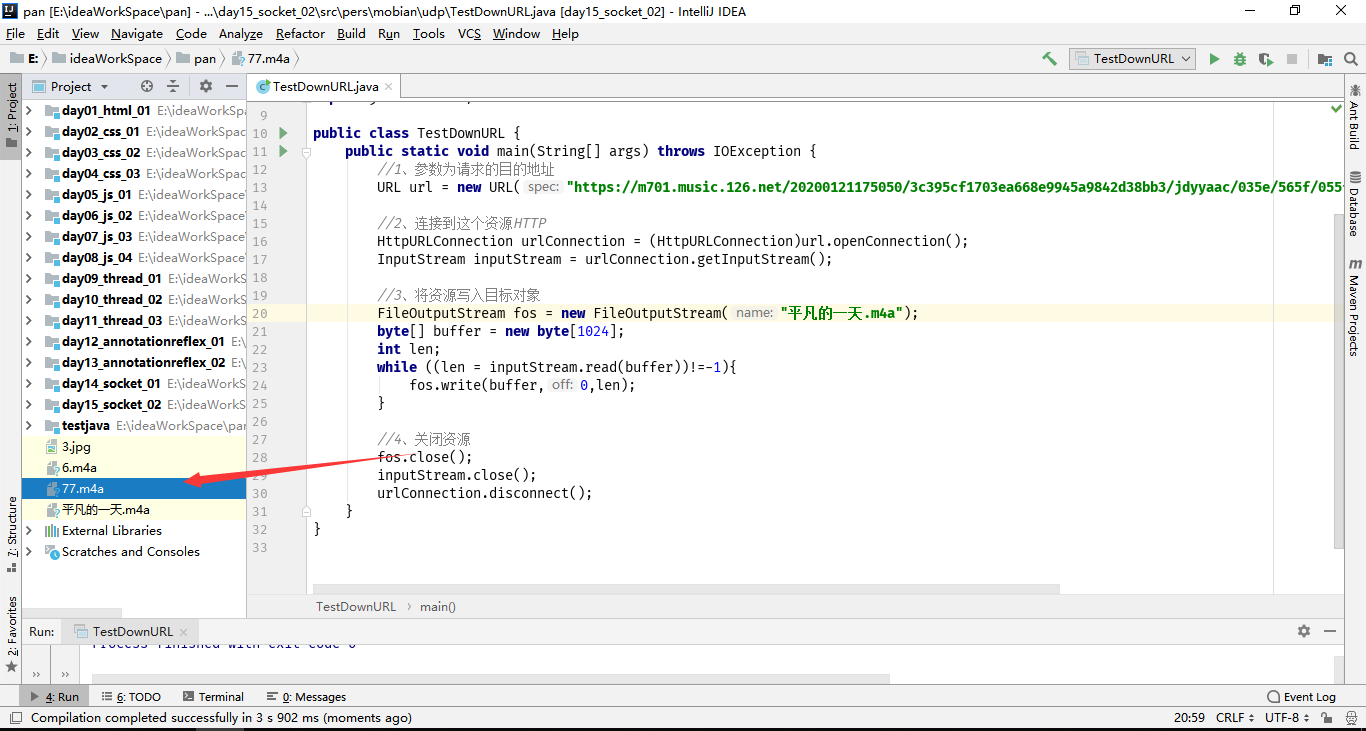The image size is (1366, 731).
Task: Switch to the 6: TODO tool tab
Action: (x=131, y=697)
